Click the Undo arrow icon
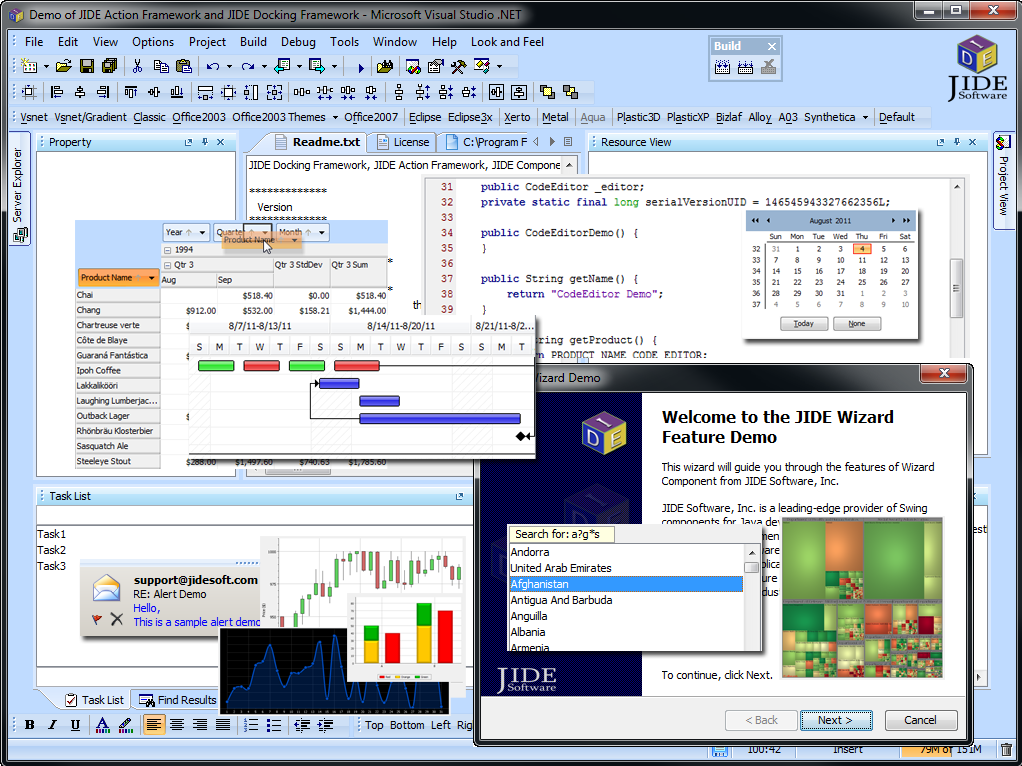This screenshot has width=1022, height=766. coord(213,67)
